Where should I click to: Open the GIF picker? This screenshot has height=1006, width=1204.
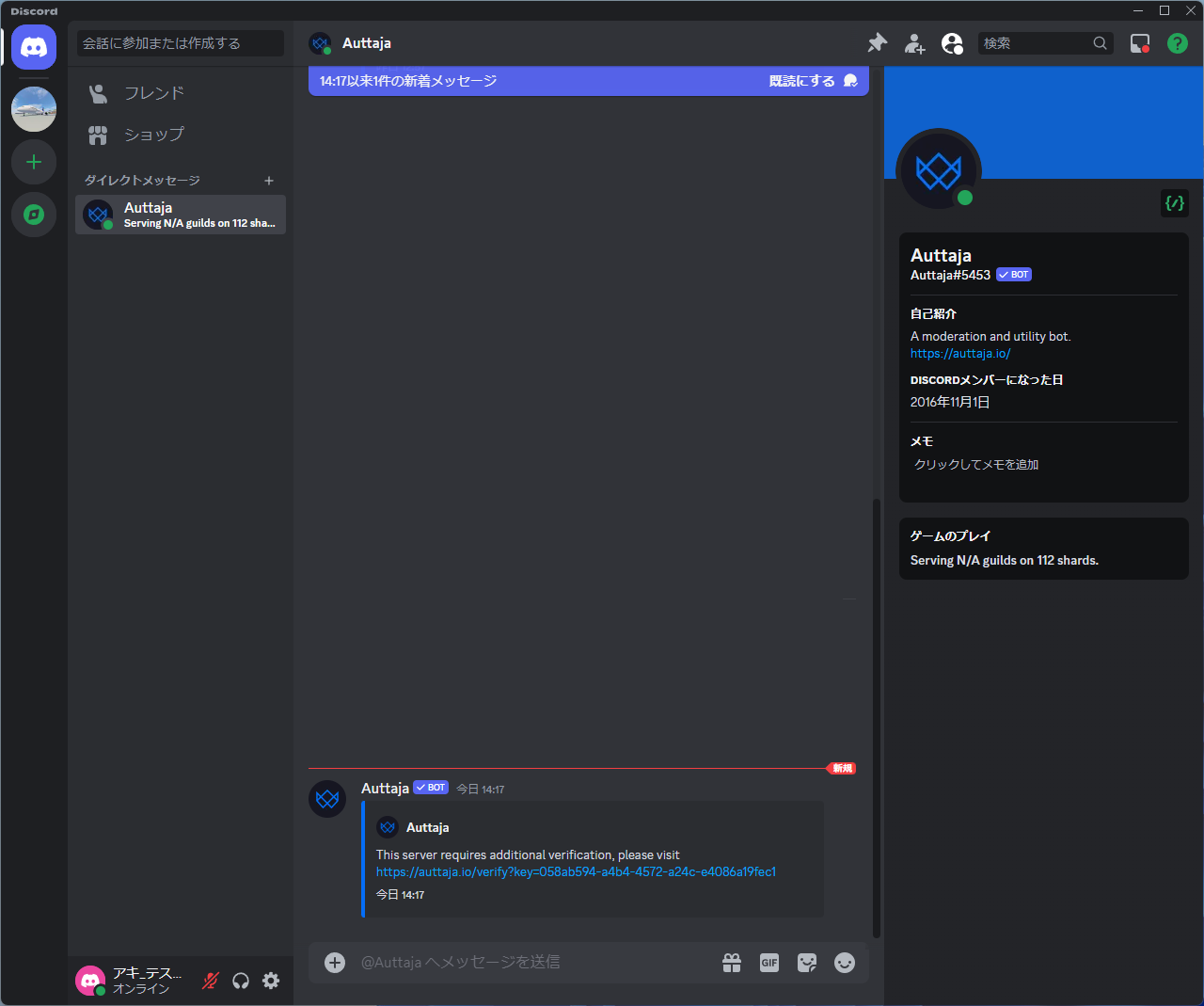point(769,963)
